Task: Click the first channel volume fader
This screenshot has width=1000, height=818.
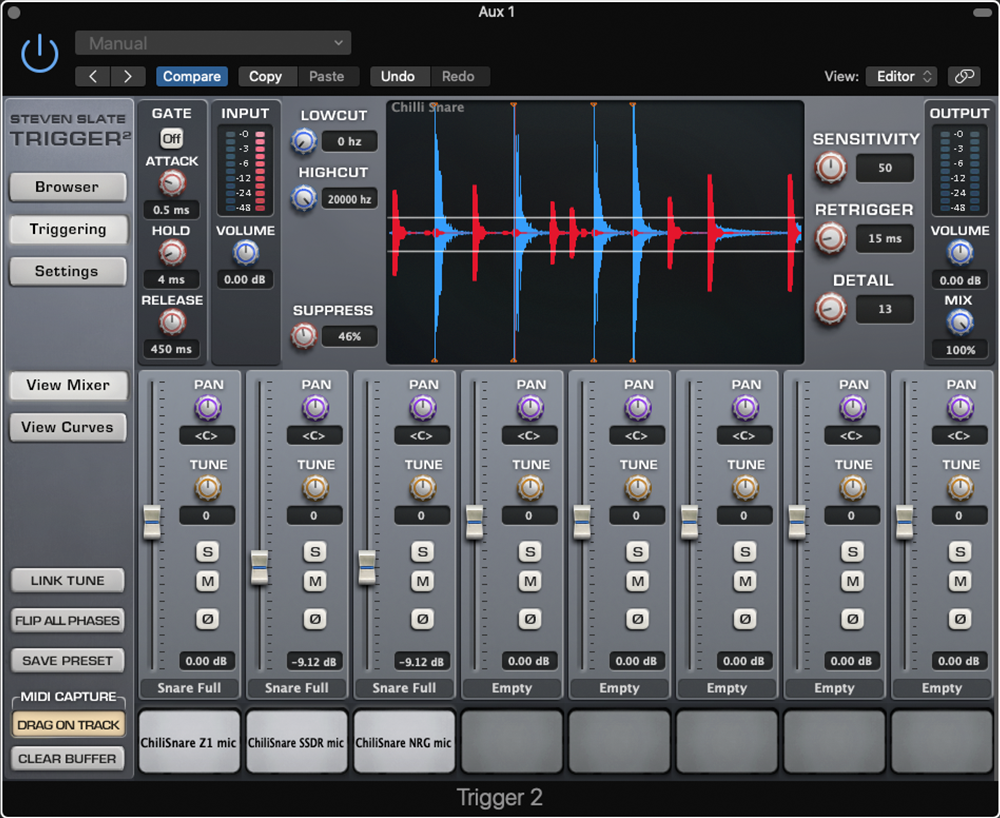Action: click(x=152, y=521)
